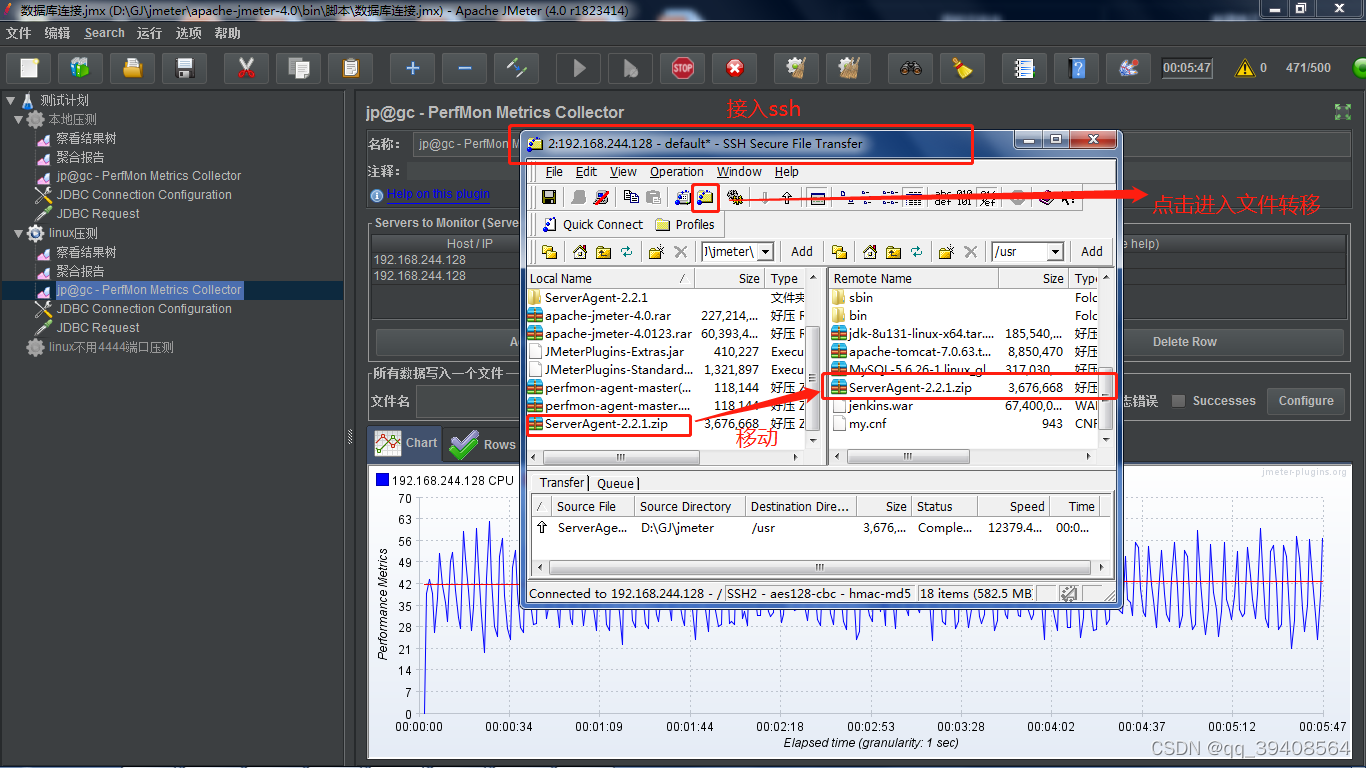This screenshot has height=768, width=1366.
Task: Switch to the Rows tab in JMeter
Action: [483, 444]
